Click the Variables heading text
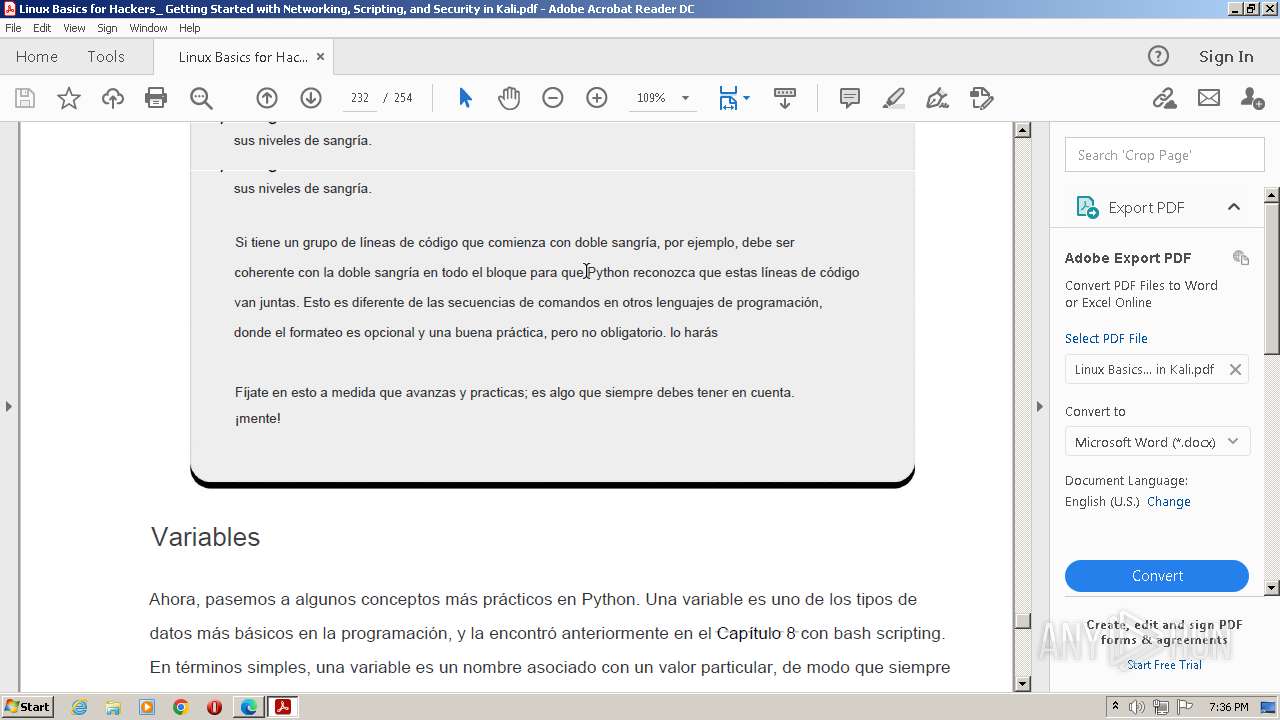1280x720 pixels. click(205, 537)
